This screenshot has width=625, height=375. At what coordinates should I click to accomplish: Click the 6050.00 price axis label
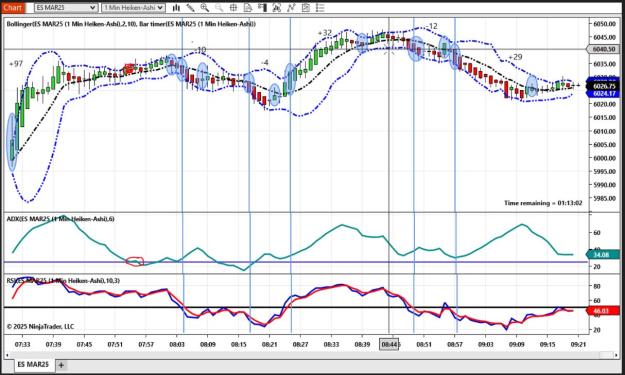point(604,24)
